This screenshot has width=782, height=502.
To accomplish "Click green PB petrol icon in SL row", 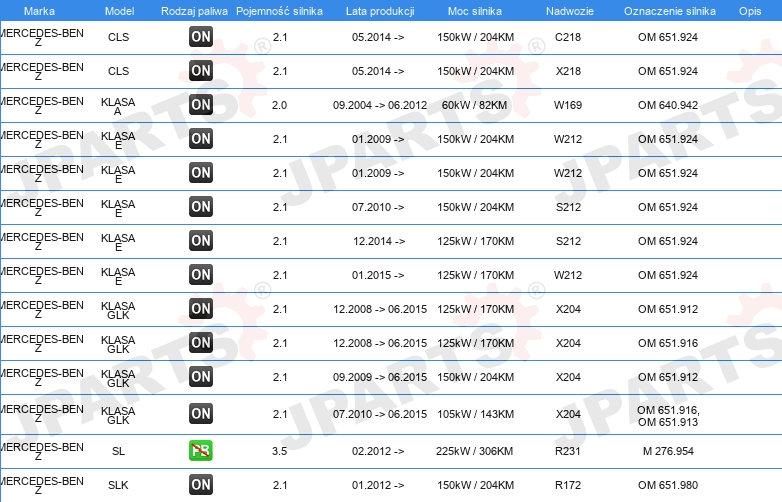I will click(201, 451).
